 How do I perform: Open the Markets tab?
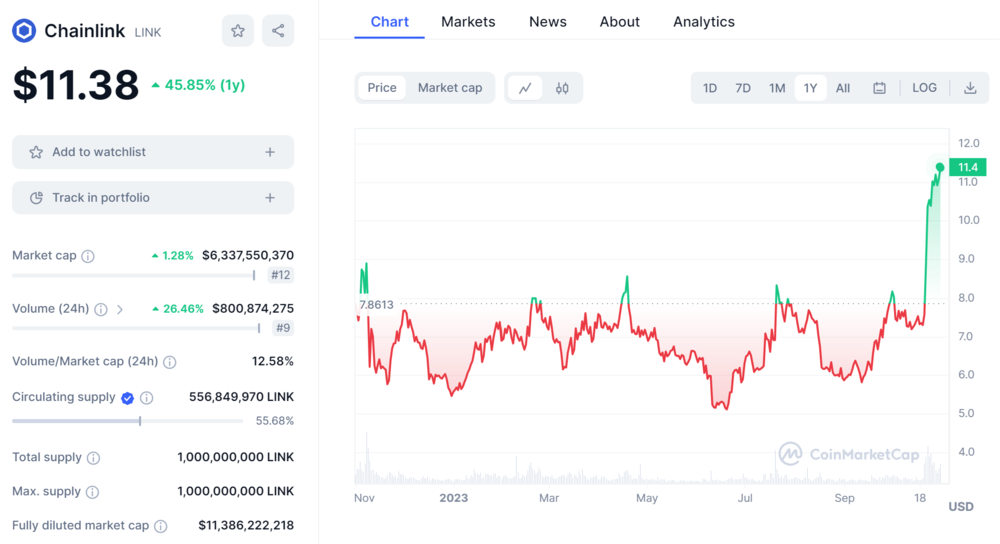(468, 22)
